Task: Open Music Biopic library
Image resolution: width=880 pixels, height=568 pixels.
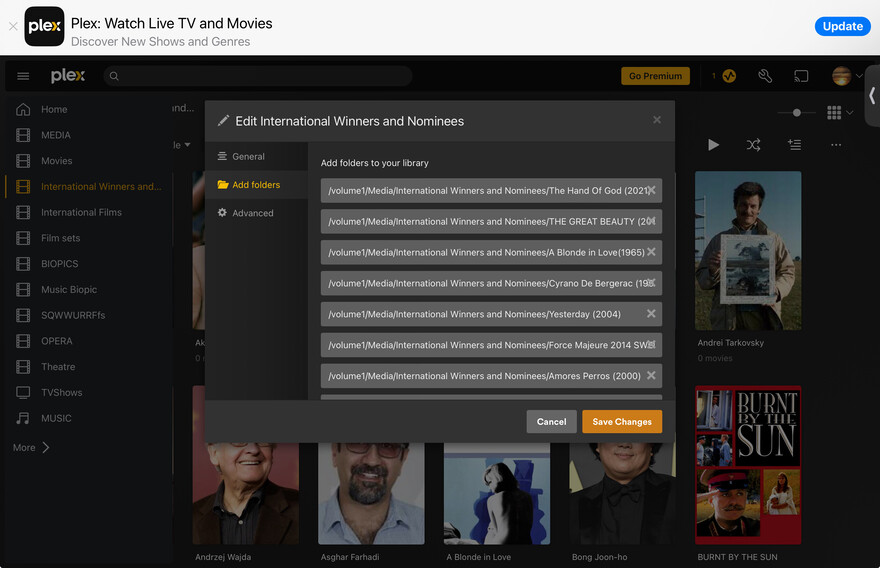Action: 68,290
